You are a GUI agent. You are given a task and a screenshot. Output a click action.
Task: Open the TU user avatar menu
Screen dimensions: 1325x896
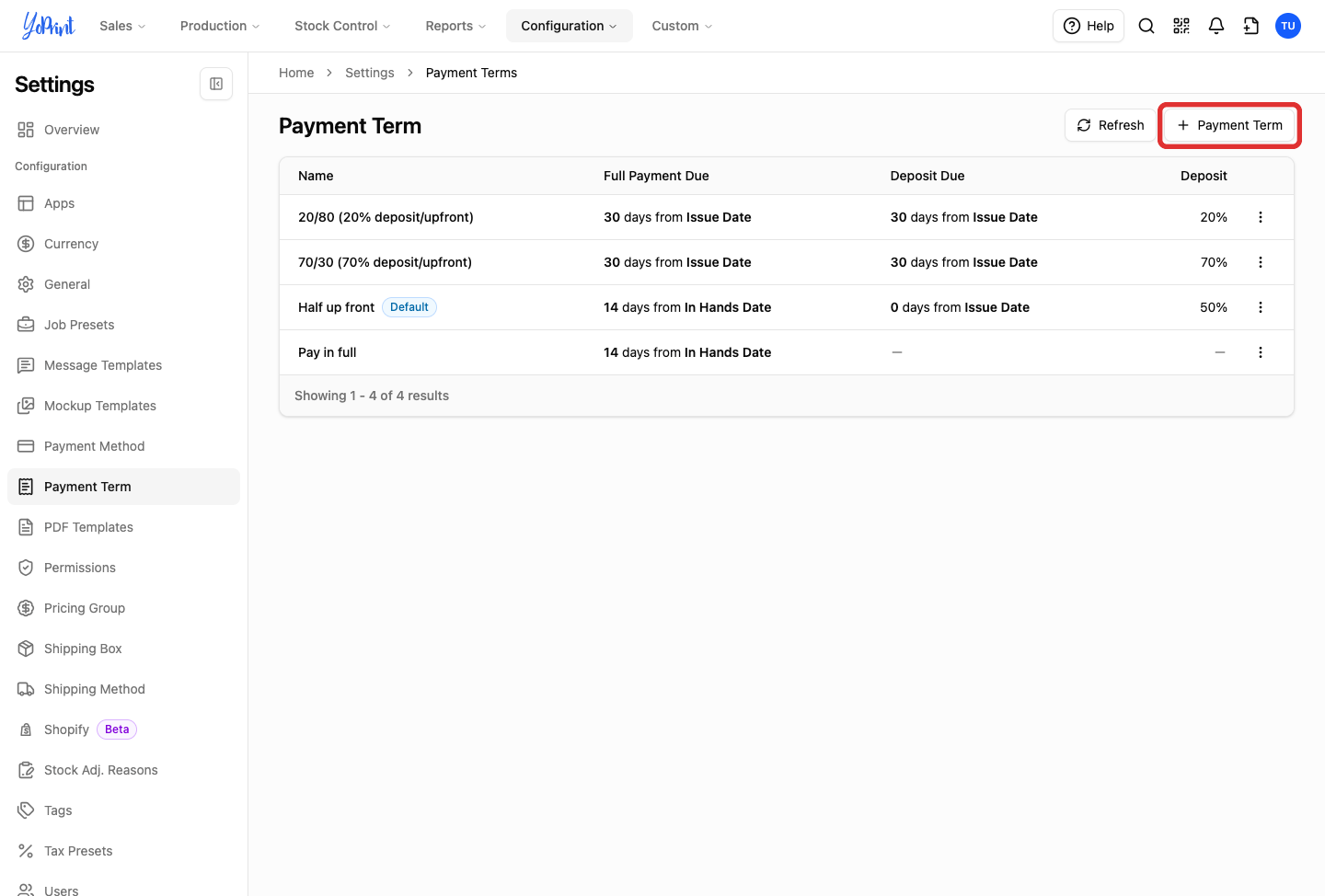(x=1288, y=26)
